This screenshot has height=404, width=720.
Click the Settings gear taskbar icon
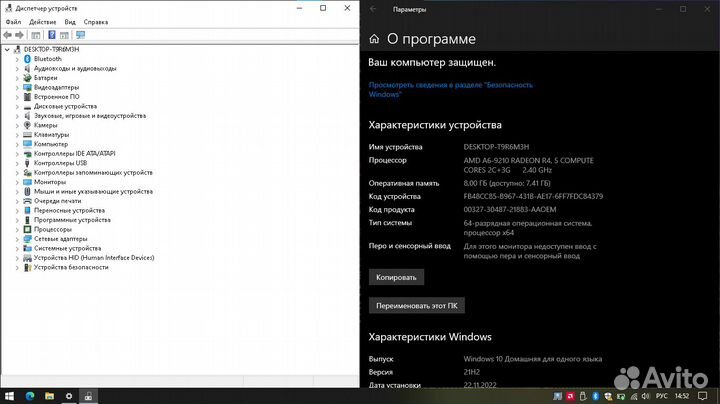[x=69, y=396]
